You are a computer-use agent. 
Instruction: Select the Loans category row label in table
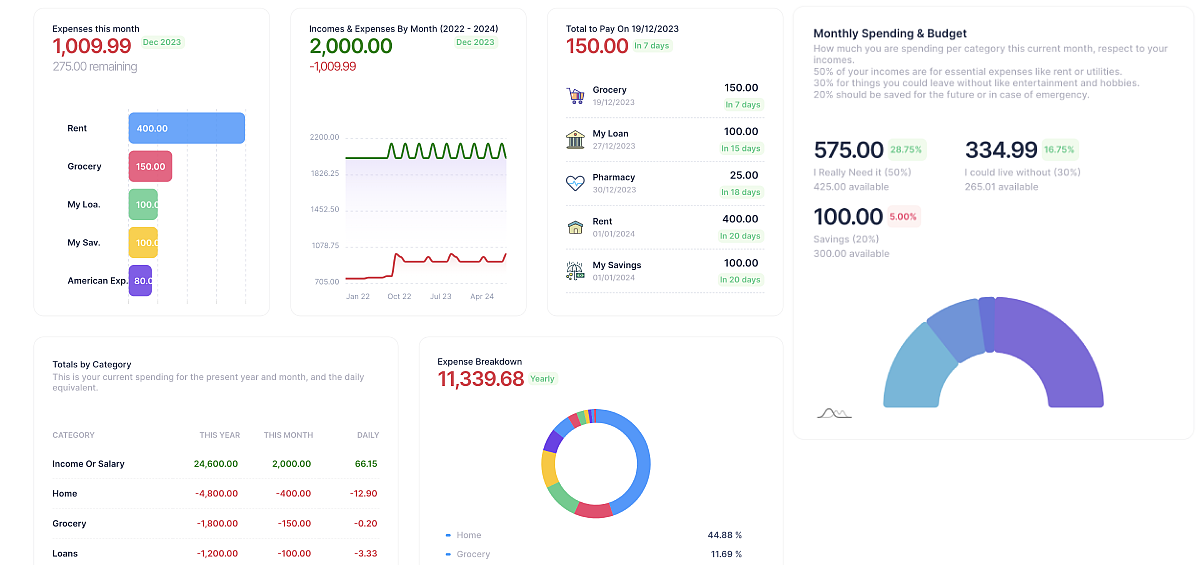pos(65,554)
